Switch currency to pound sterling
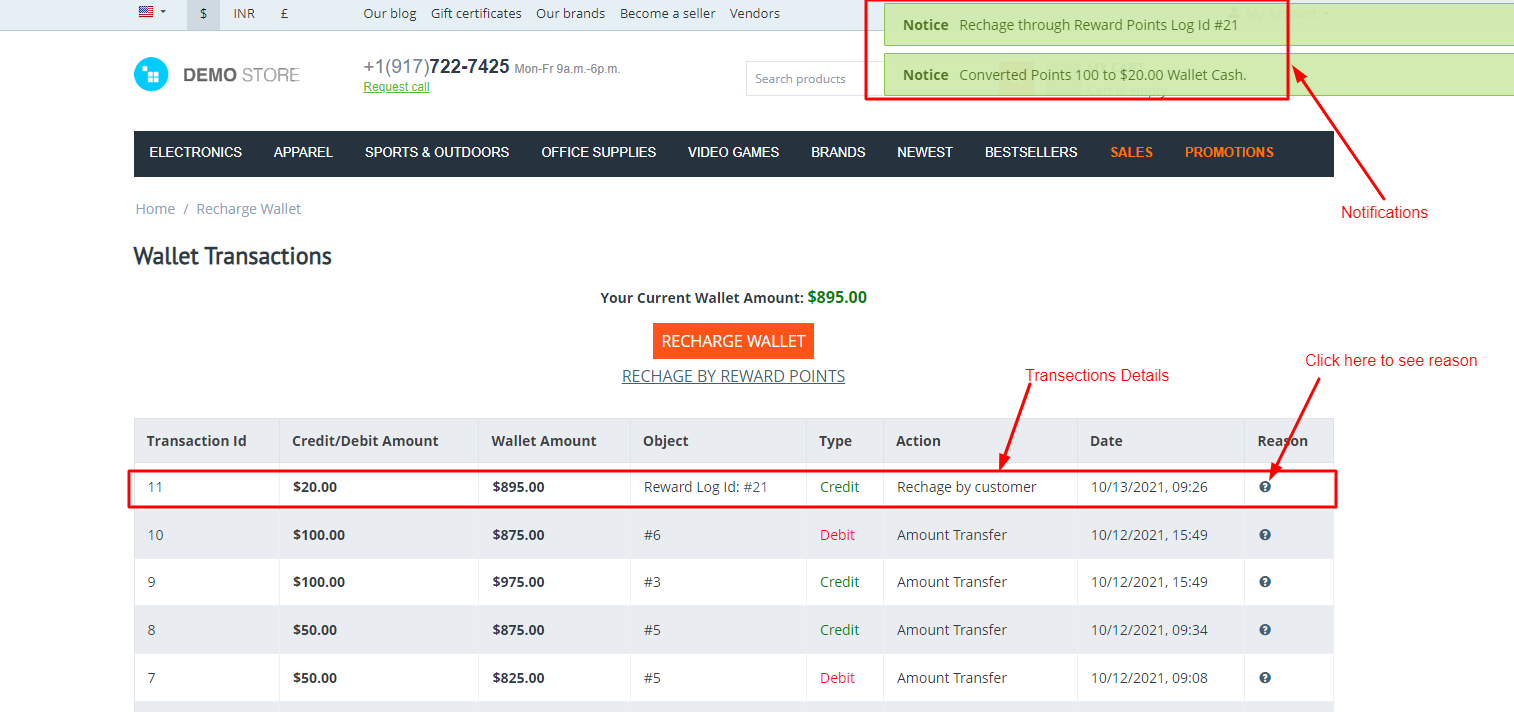The width and height of the screenshot is (1514, 712). tap(285, 14)
